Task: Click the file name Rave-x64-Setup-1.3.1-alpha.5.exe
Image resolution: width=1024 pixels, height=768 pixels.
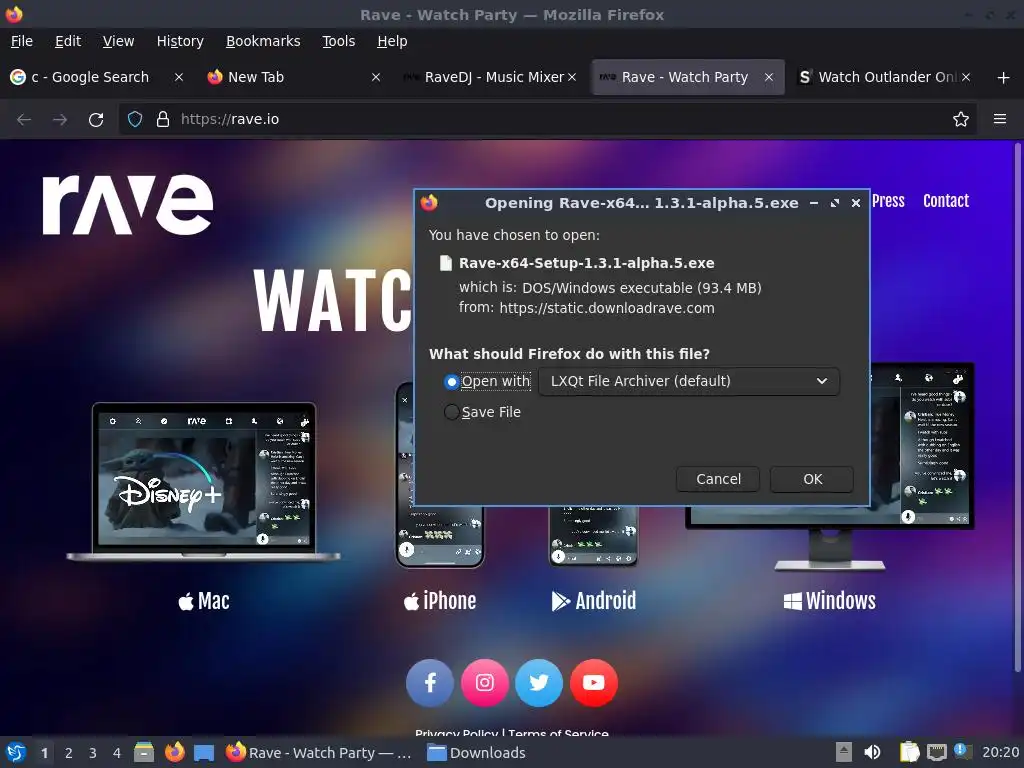Action: tap(586, 263)
